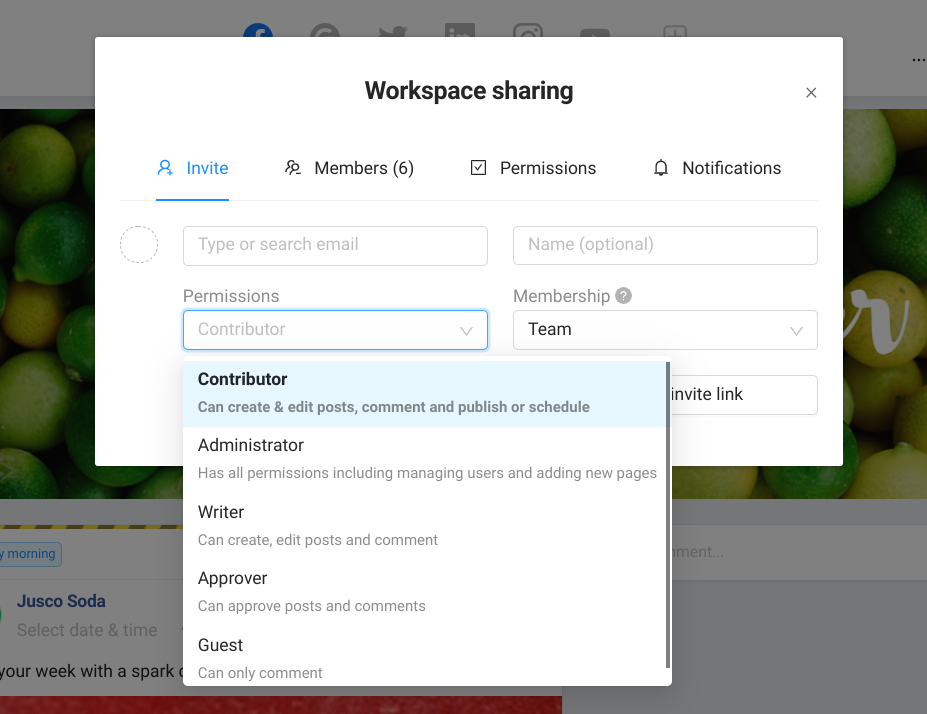The width and height of the screenshot is (927, 714).
Task: Open the Membership Team dropdown
Action: pos(665,330)
